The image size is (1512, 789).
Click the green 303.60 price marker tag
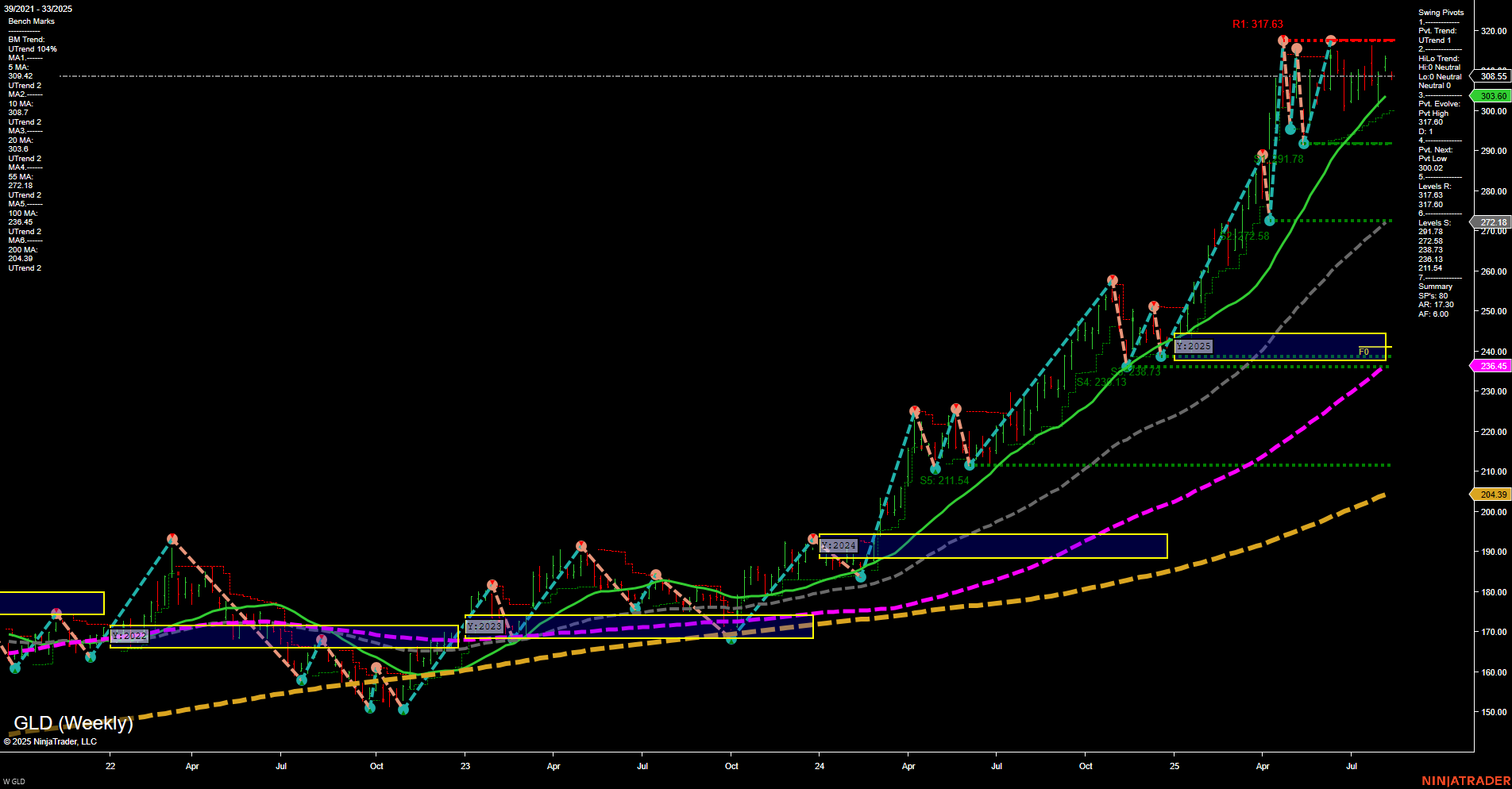(x=1491, y=95)
